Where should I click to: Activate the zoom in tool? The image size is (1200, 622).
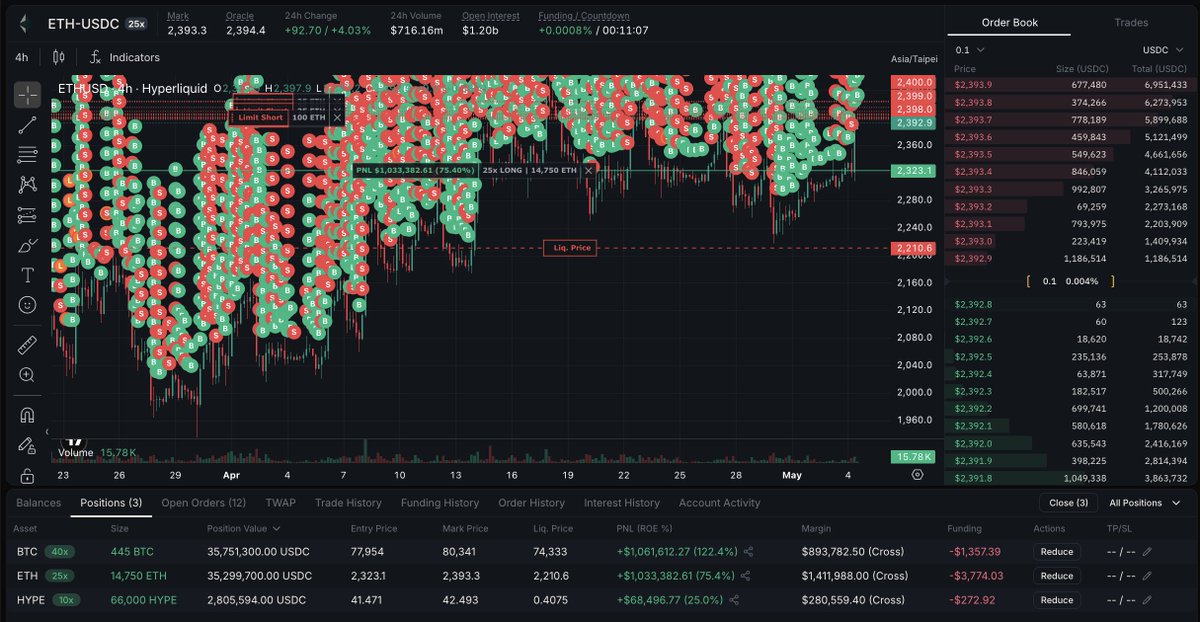(27, 375)
